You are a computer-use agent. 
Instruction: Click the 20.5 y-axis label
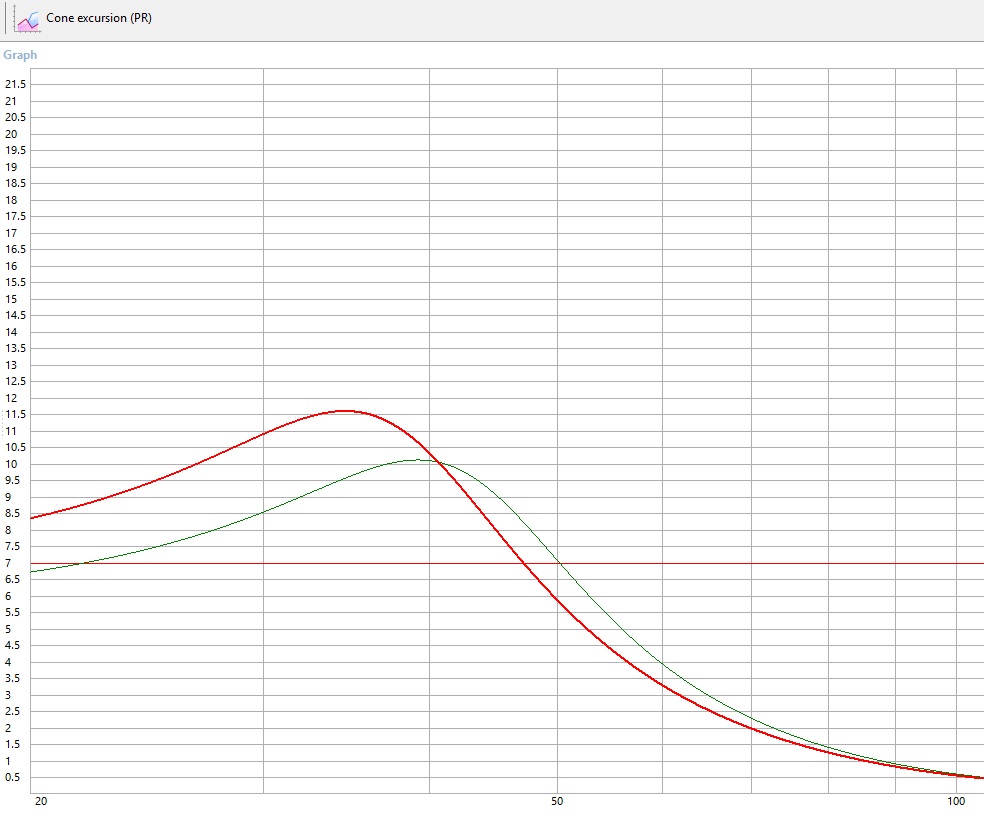[x=16, y=117]
